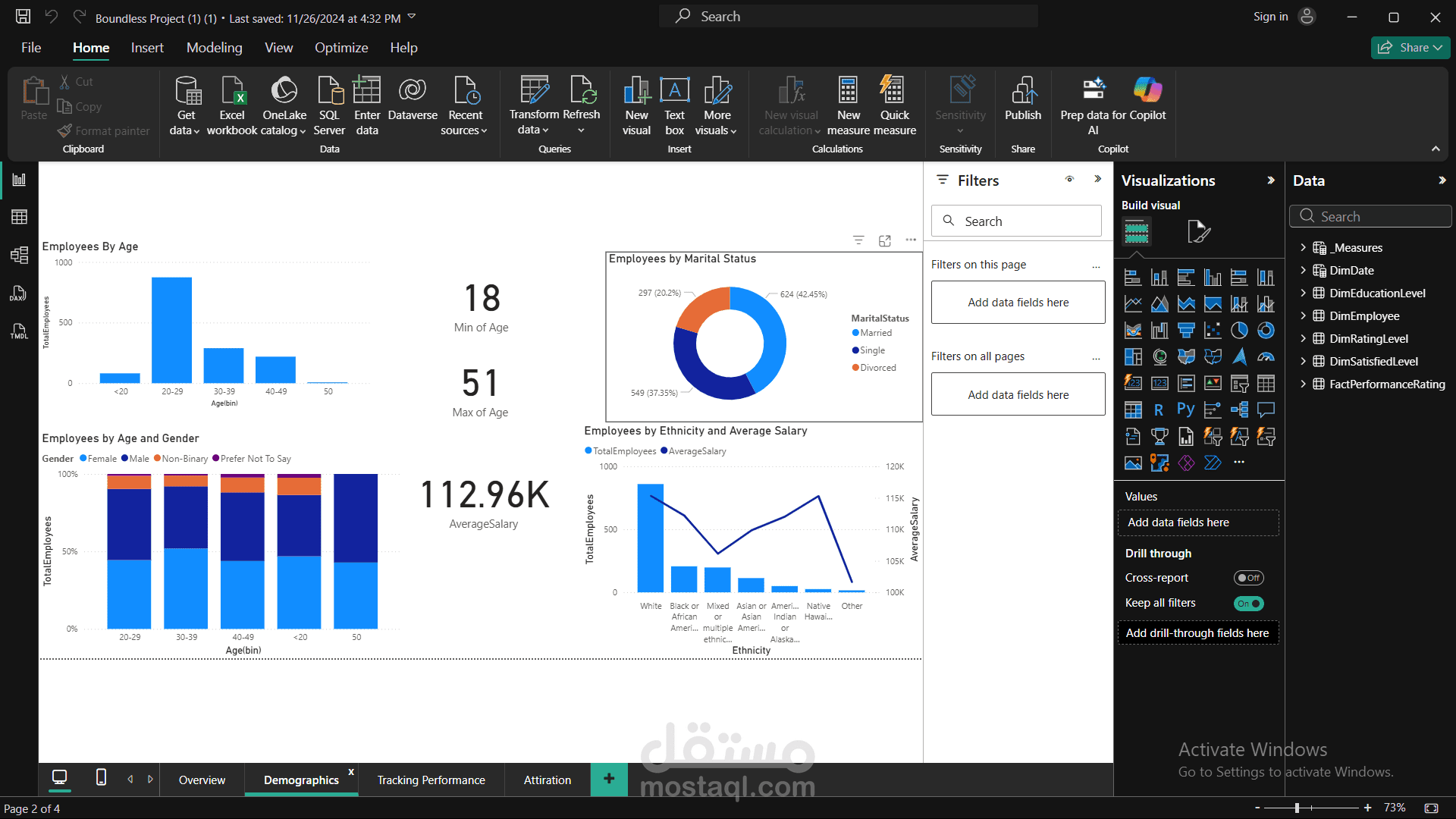The height and width of the screenshot is (819, 1456).
Task: Disable the Keep all filters toggle
Action: coord(1249,603)
